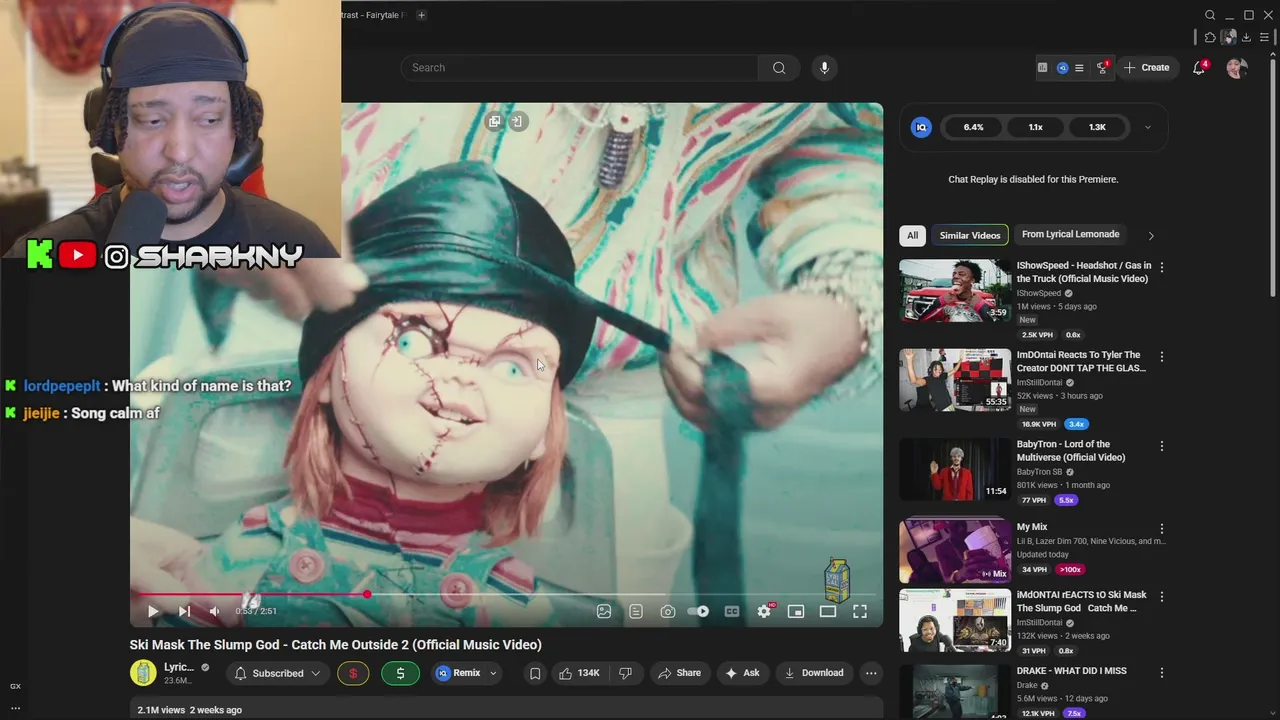Viewport: 1280px width, 720px height.
Task: Open options for BabyTron video
Action: tap(1161, 446)
